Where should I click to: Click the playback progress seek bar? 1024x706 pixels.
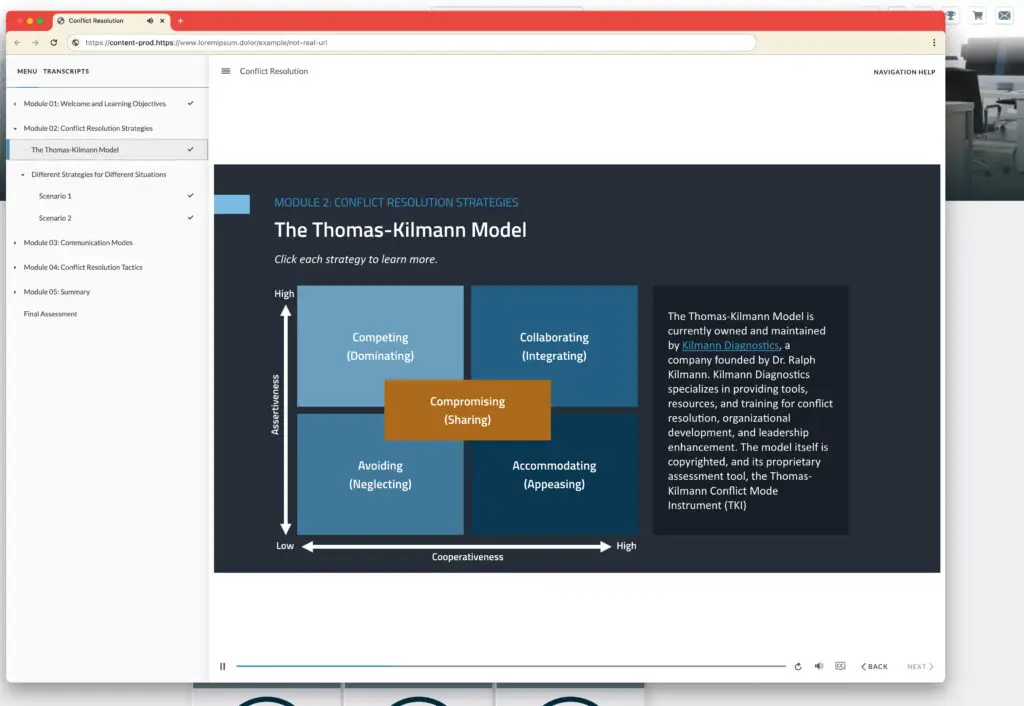point(510,666)
